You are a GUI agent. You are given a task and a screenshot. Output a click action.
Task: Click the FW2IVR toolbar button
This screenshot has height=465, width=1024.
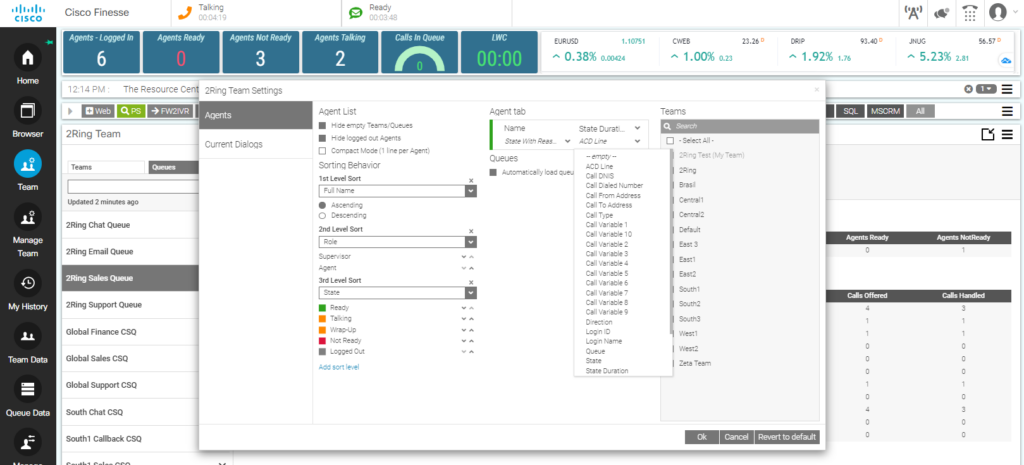pos(170,112)
